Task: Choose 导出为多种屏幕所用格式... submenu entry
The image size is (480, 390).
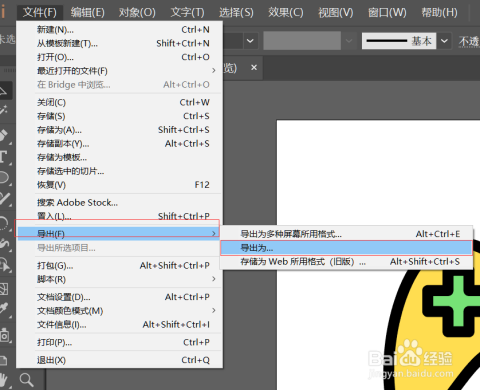Action: (346, 234)
